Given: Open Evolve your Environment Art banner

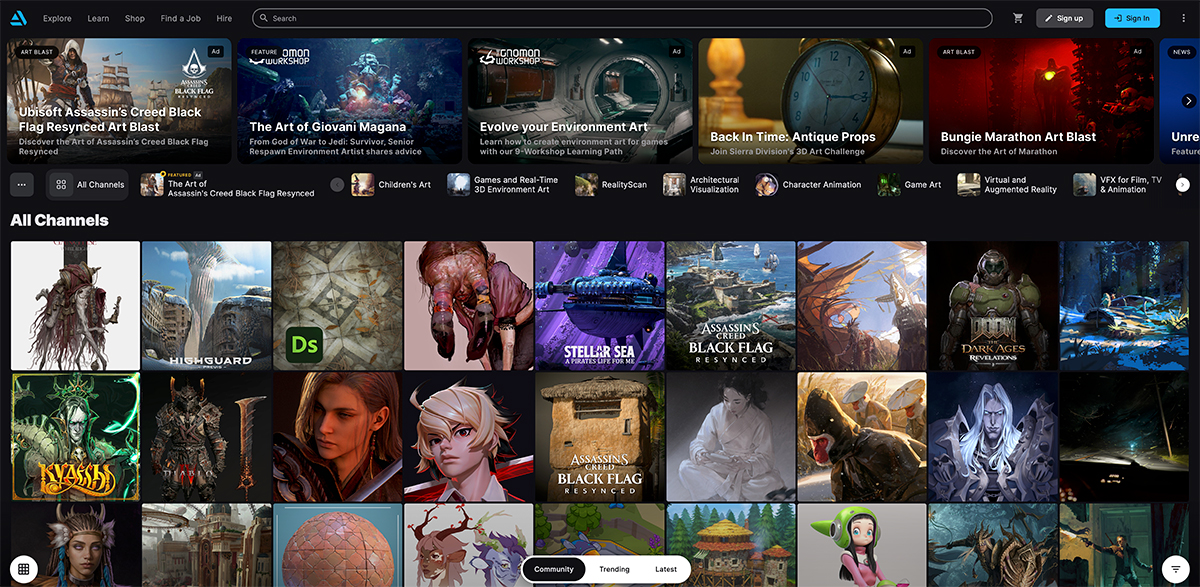Looking at the screenshot, I should (x=580, y=100).
